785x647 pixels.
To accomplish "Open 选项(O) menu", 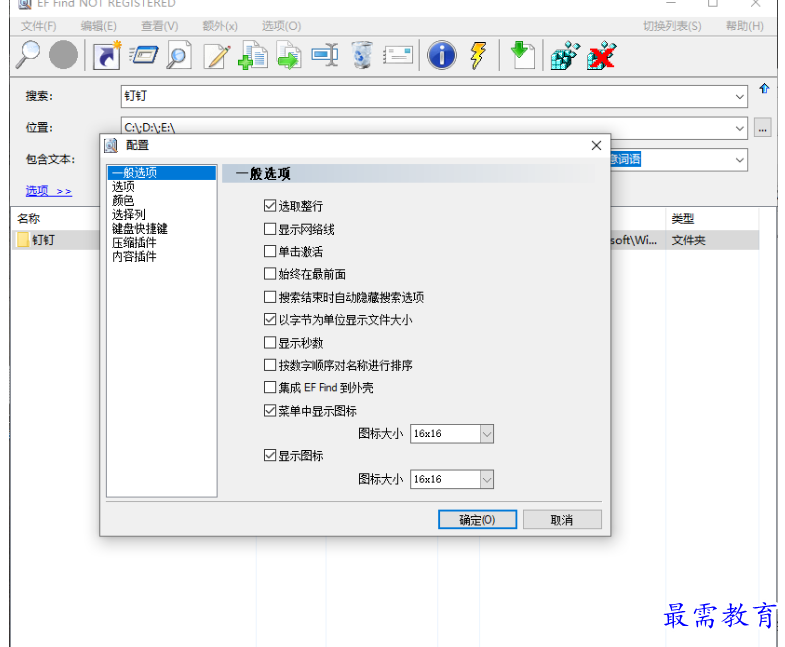I will (281, 26).
